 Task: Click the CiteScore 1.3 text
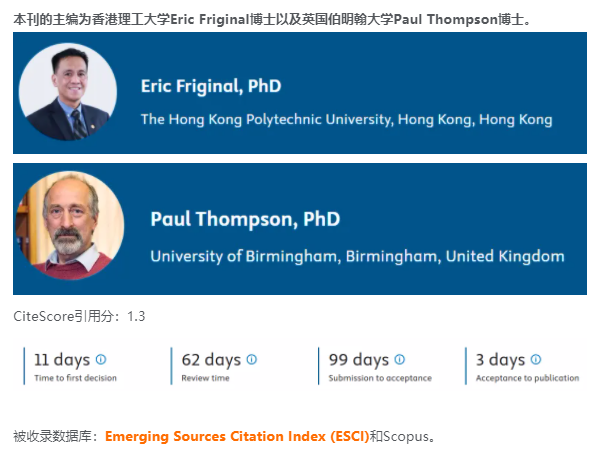click(79, 316)
